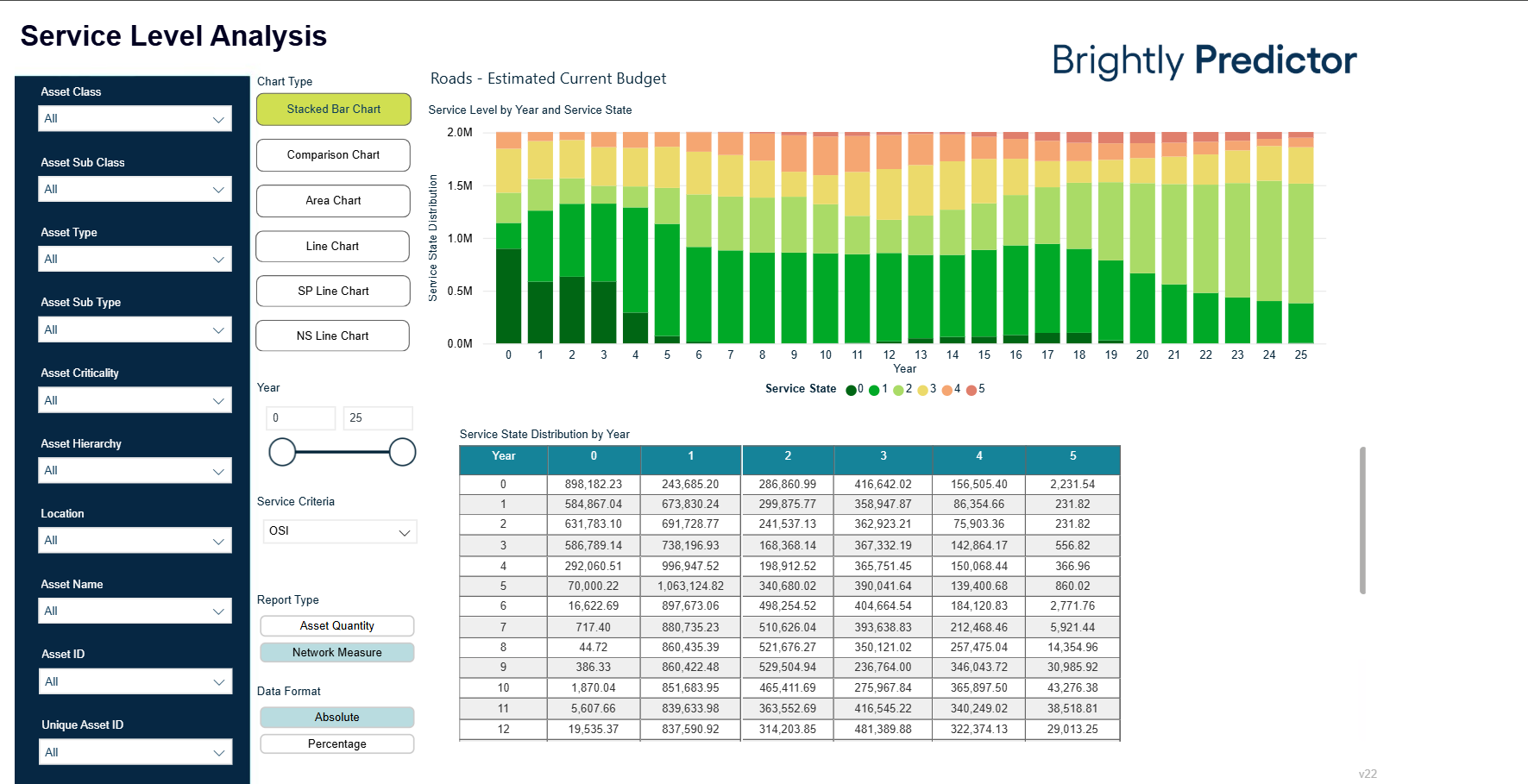Viewport: 1528px width, 784px height.
Task: Select the SP Line Chart option
Action: coord(333,292)
